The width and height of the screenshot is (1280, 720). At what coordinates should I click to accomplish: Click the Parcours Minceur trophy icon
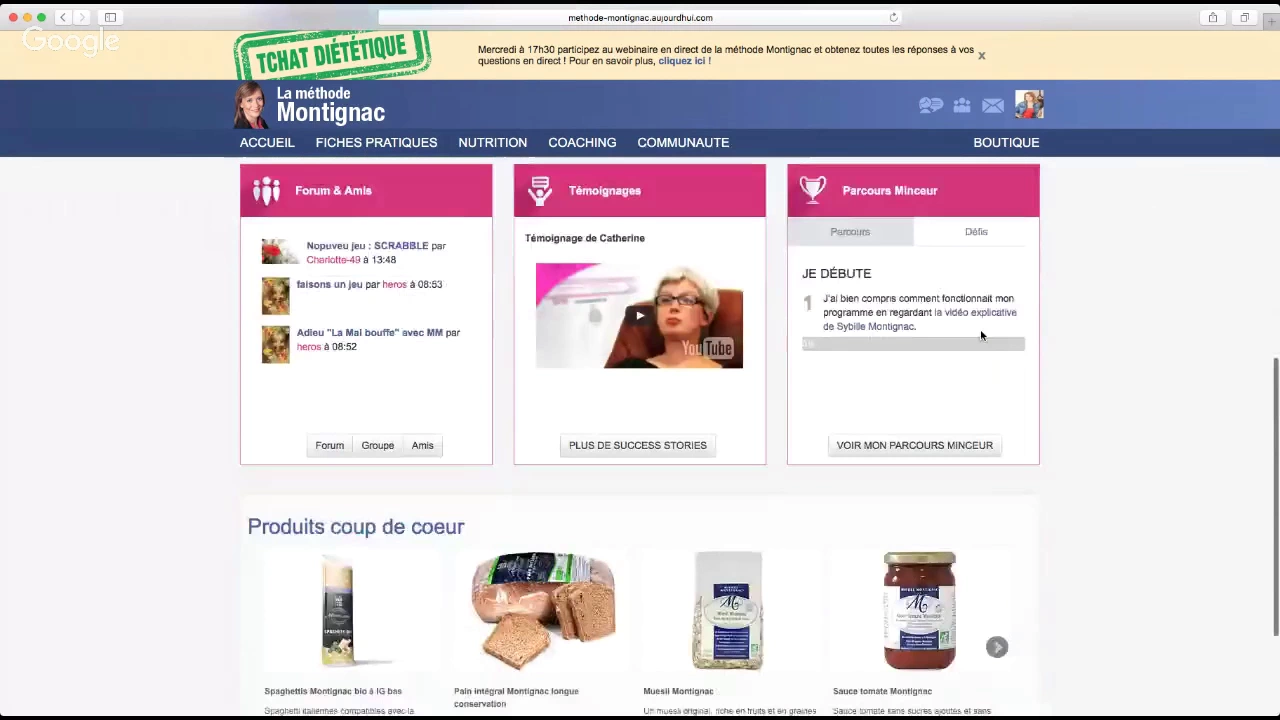pyautogui.click(x=813, y=190)
